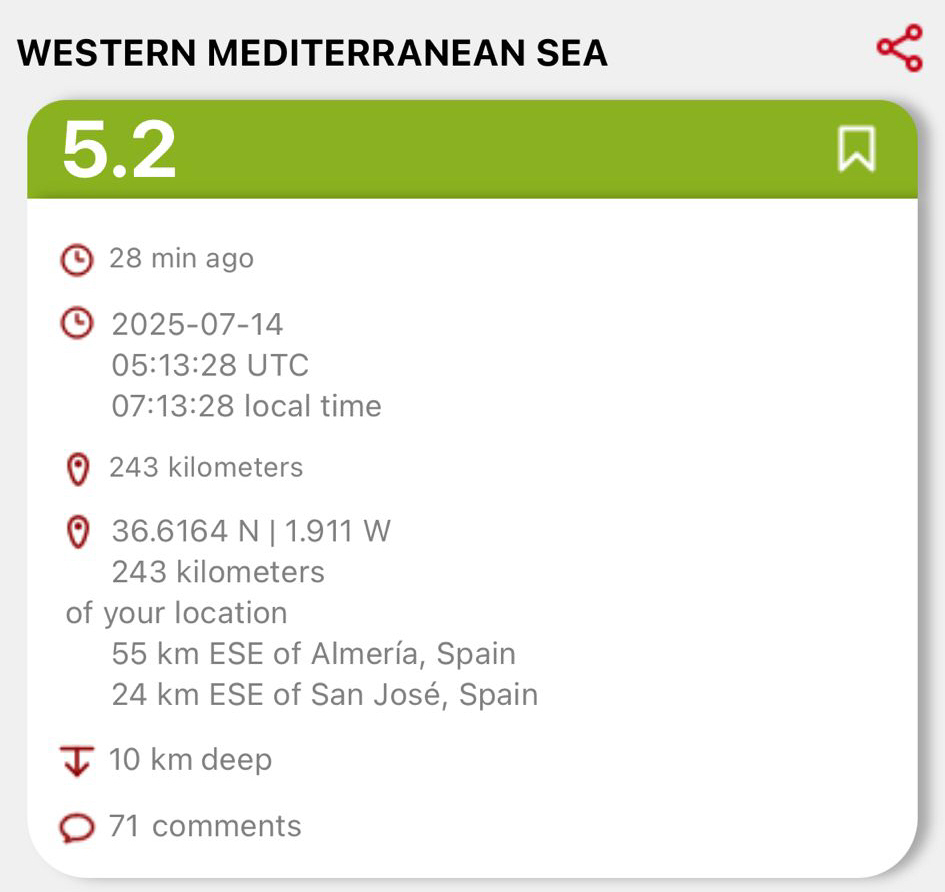Tap the pin icon beside the distance line
The image size is (945, 892).
(x=77, y=469)
